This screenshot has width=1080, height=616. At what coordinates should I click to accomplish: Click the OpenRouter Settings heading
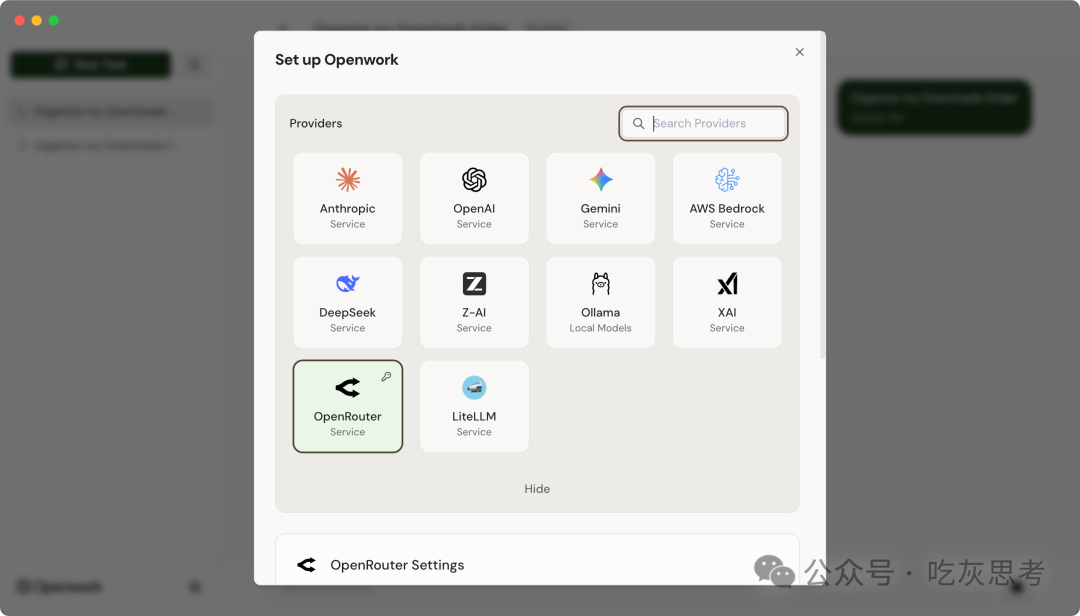tap(397, 565)
